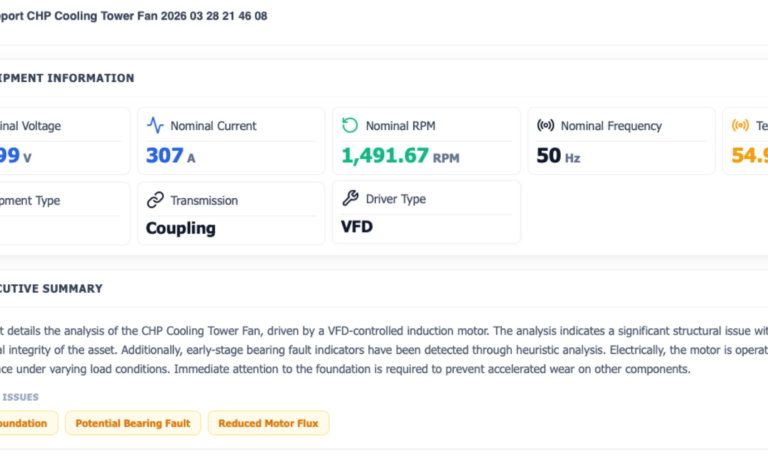Click the Executive Summary section heading
The image size is (768, 456).
point(51,289)
